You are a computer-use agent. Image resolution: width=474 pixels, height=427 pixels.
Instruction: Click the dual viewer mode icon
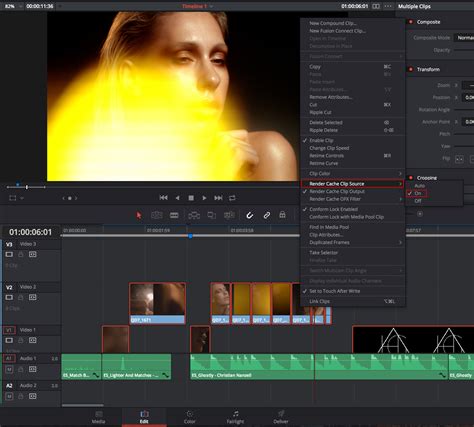pos(376,6)
